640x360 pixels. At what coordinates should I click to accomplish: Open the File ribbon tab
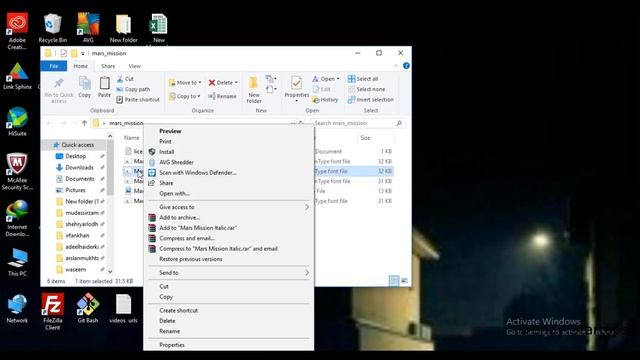(53, 66)
